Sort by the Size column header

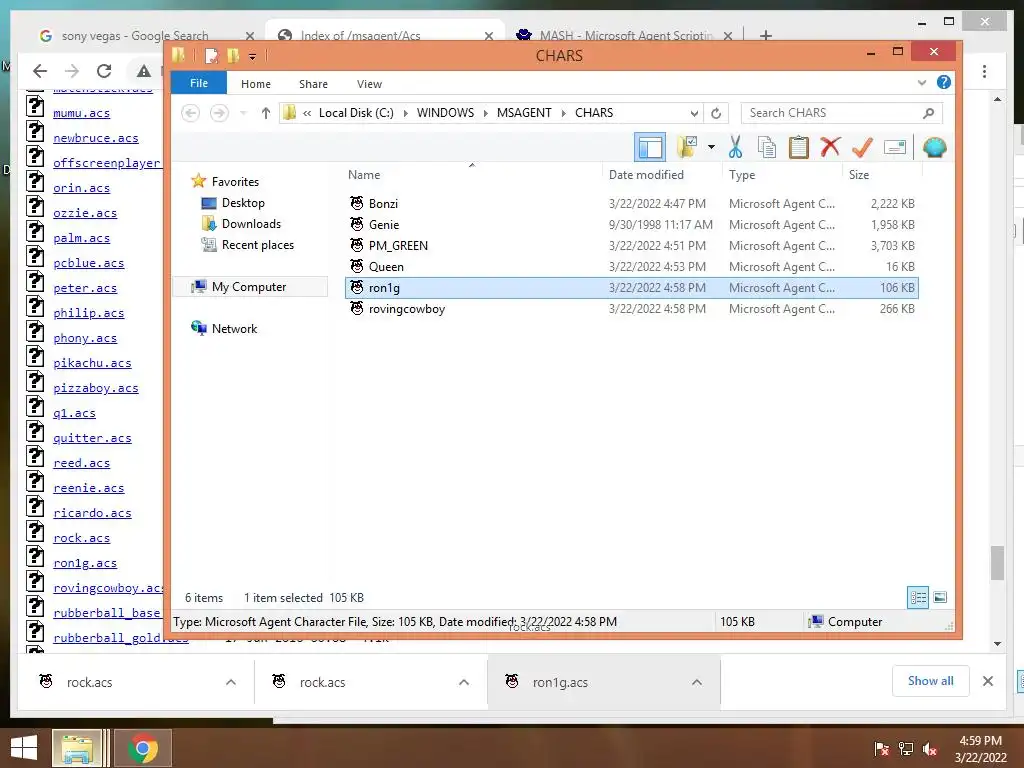[859, 175]
